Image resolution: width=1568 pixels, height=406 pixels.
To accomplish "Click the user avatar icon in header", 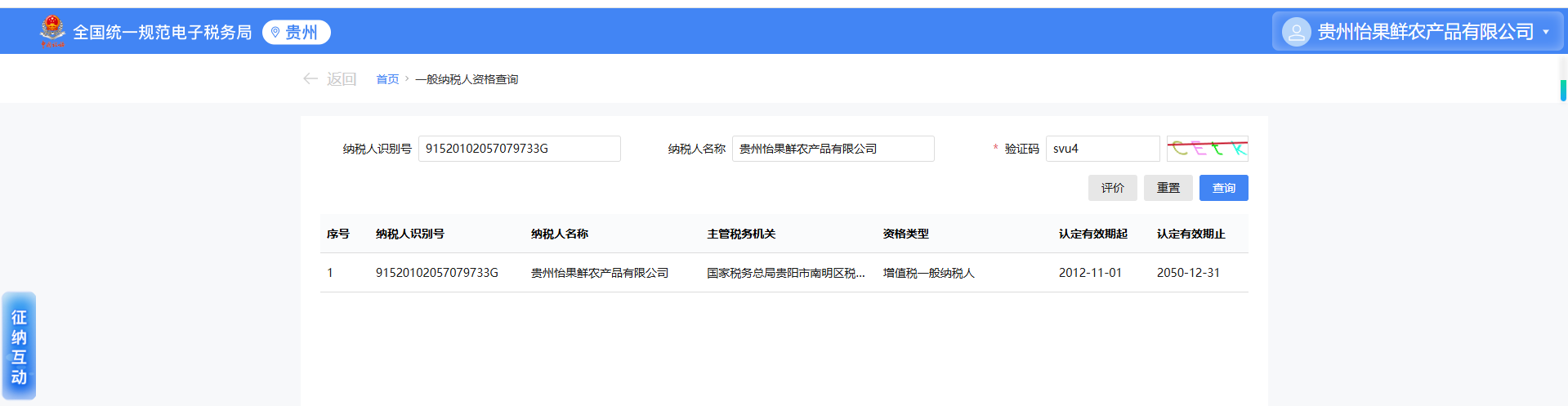I will 1296,32.
